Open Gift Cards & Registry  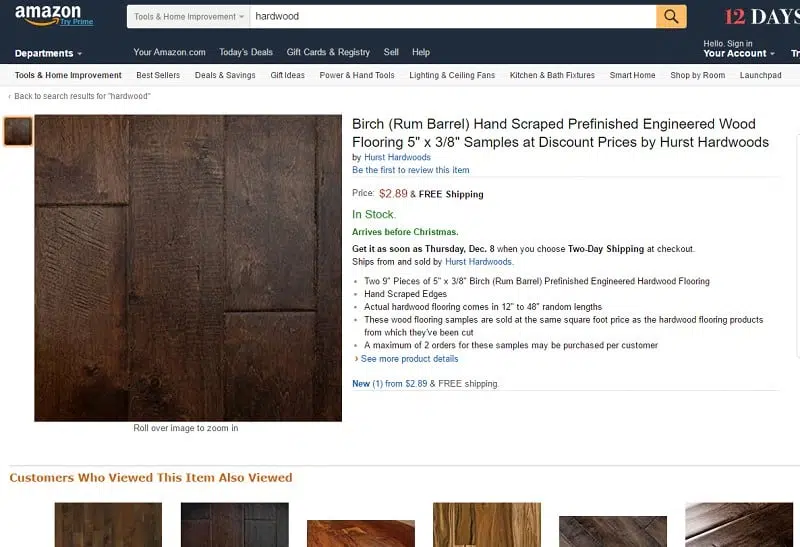328,52
